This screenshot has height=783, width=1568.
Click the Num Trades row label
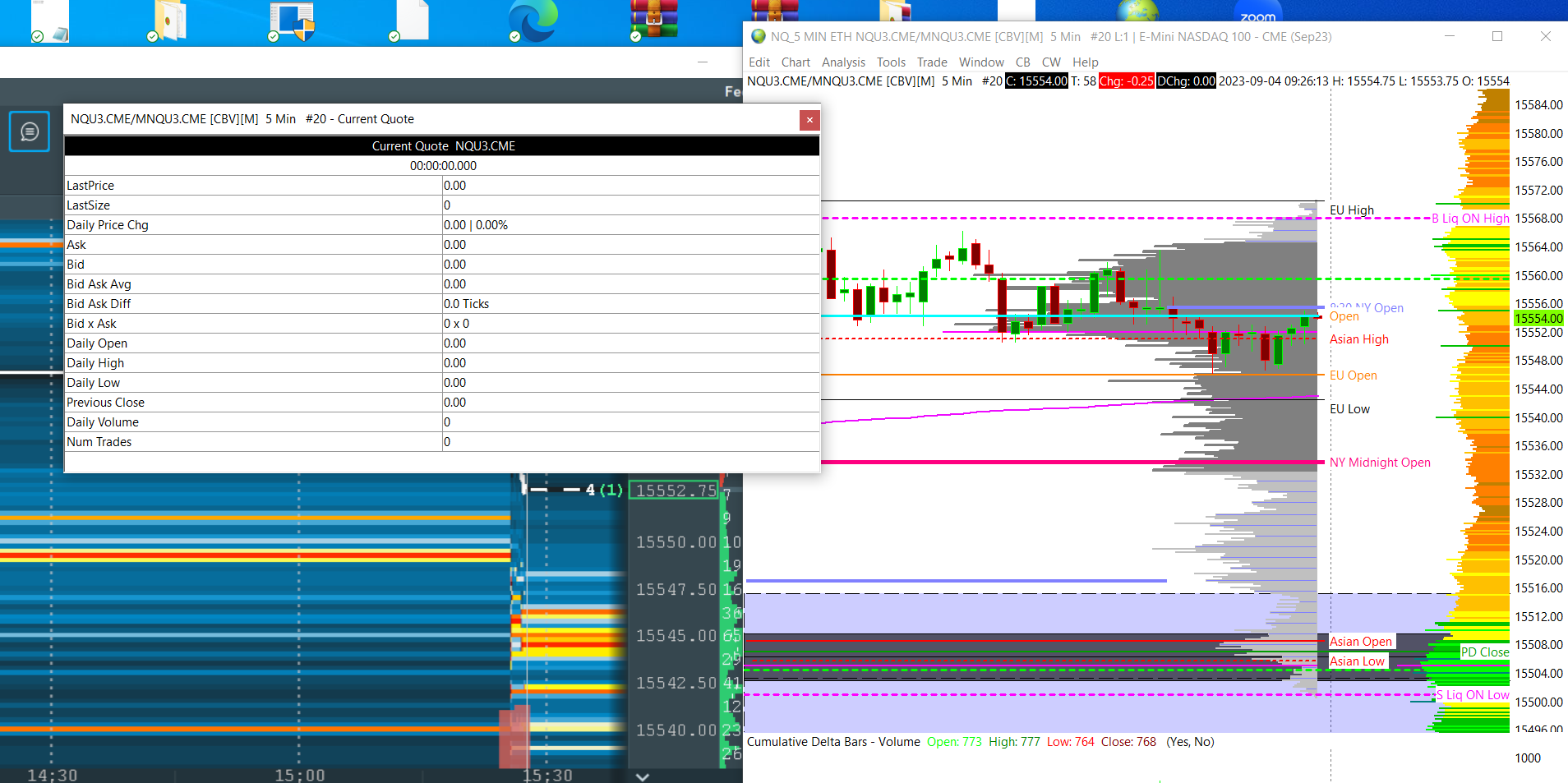[x=99, y=442]
